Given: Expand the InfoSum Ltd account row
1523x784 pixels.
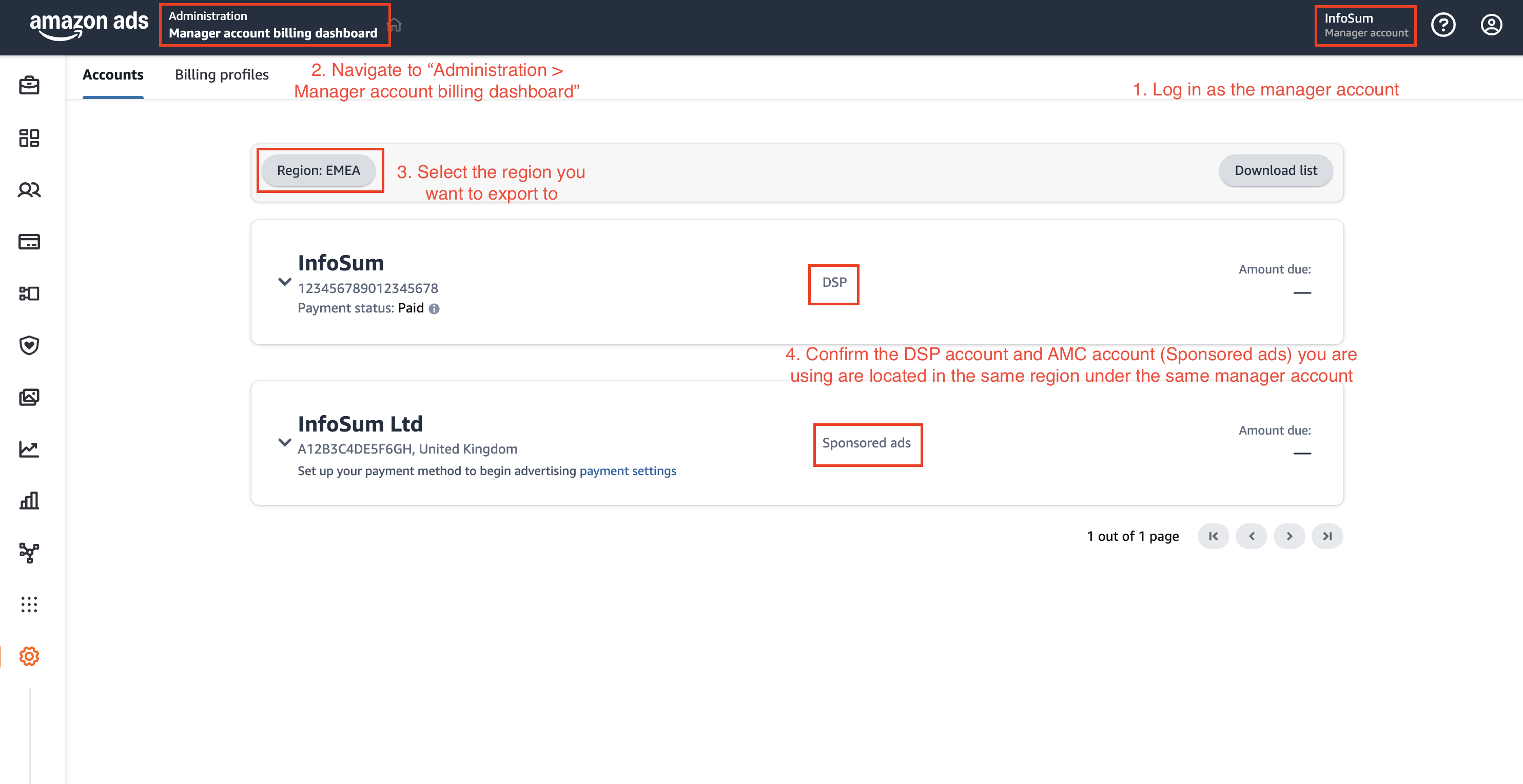Looking at the screenshot, I should point(284,442).
